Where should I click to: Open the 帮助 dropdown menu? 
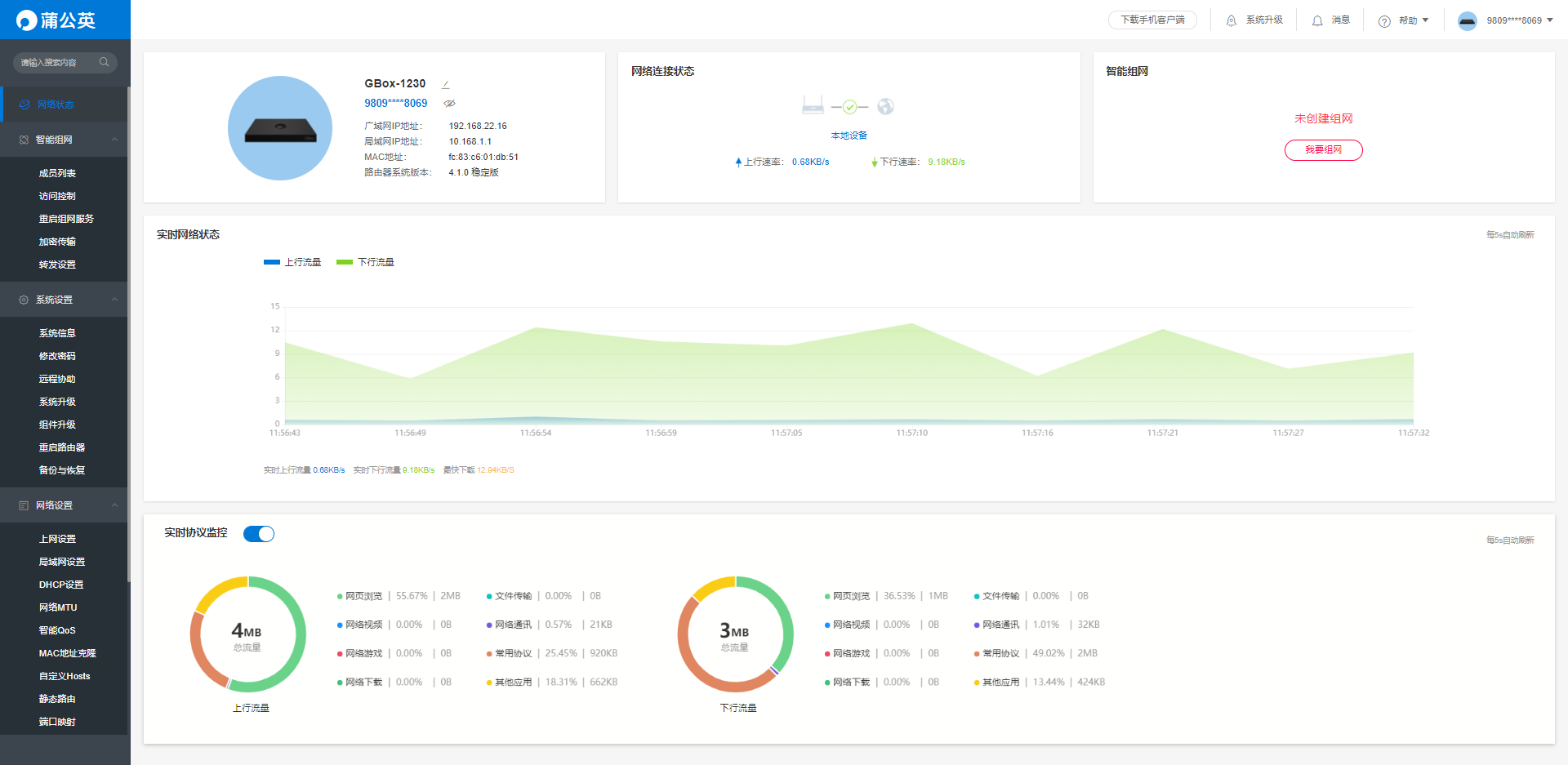tap(1404, 20)
